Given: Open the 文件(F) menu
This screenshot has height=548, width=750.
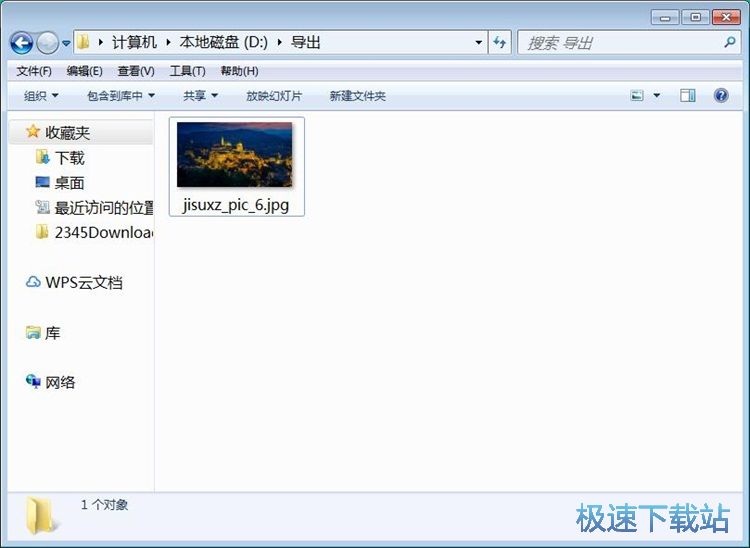Looking at the screenshot, I should pos(34,71).
